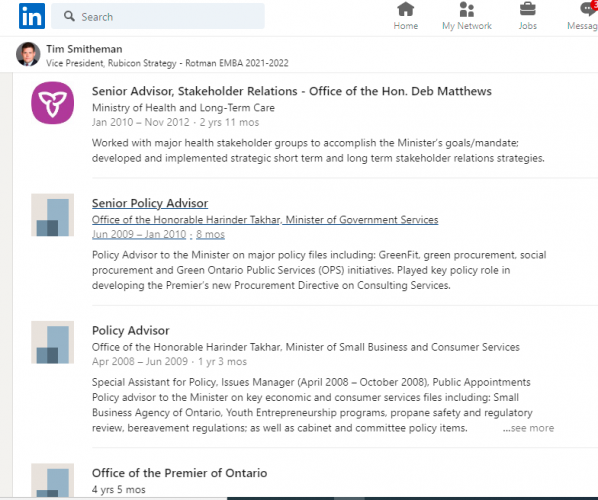Click the Jun 2009 – Jan 2010 date link
Viewport: 598px width, 500px height.
[139, 234]
